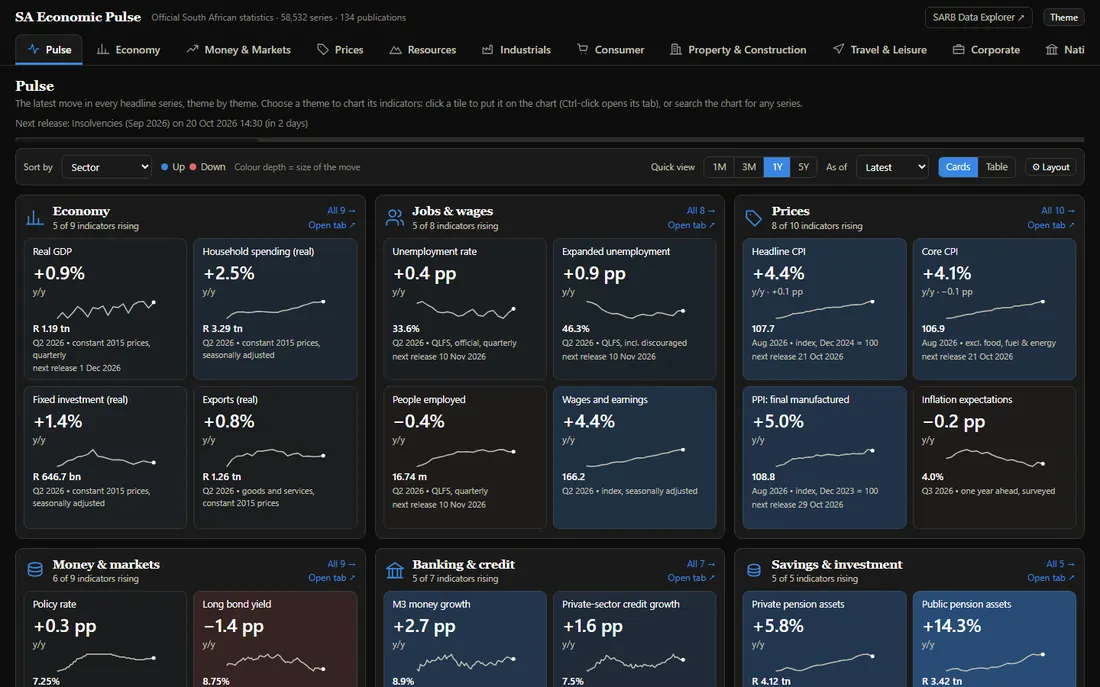Click the Jobs & wages people icon
The width and height of the screenshot is (1100, 687).
[395, 218]
